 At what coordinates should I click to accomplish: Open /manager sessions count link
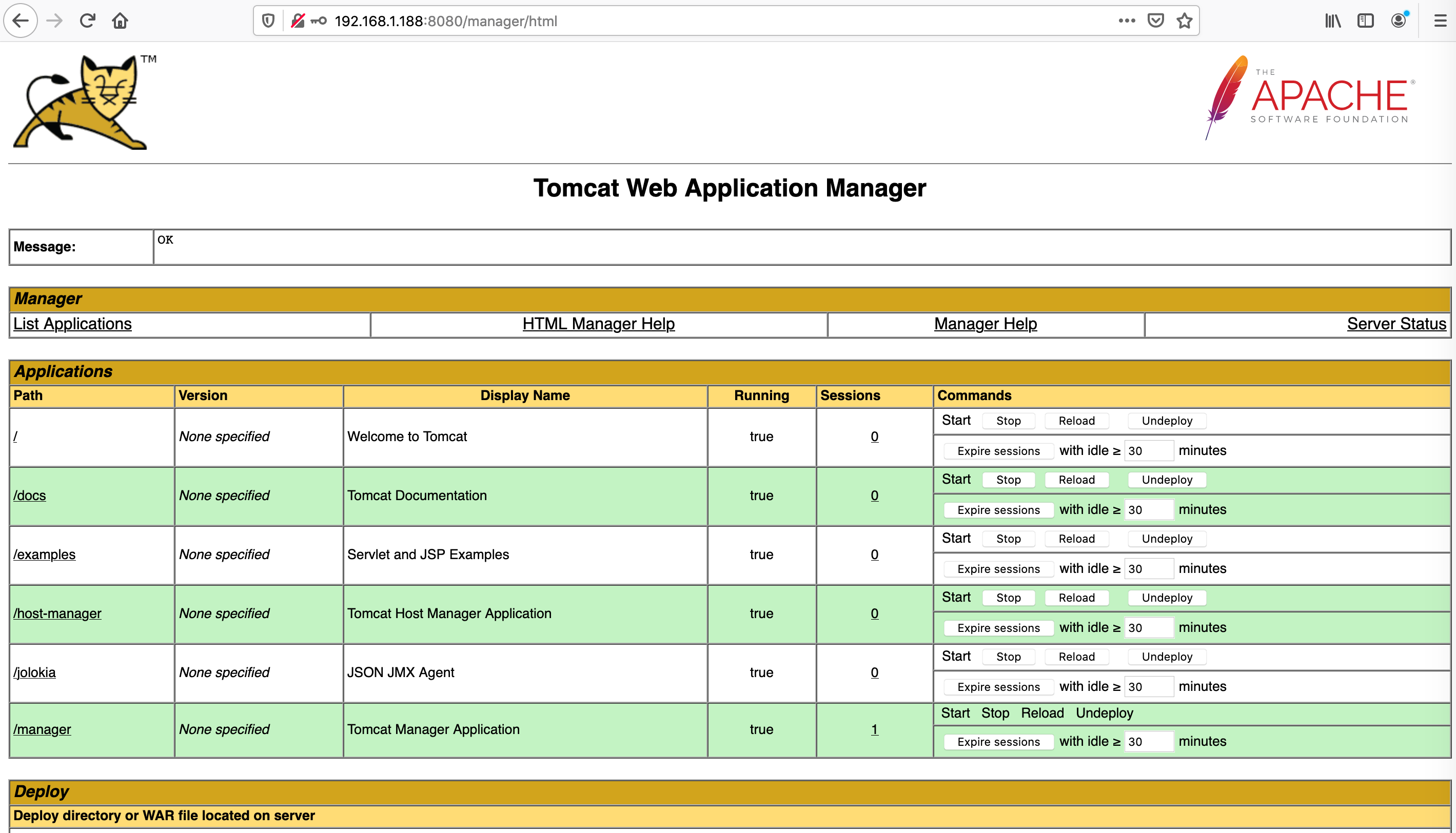tap(874, 729)
